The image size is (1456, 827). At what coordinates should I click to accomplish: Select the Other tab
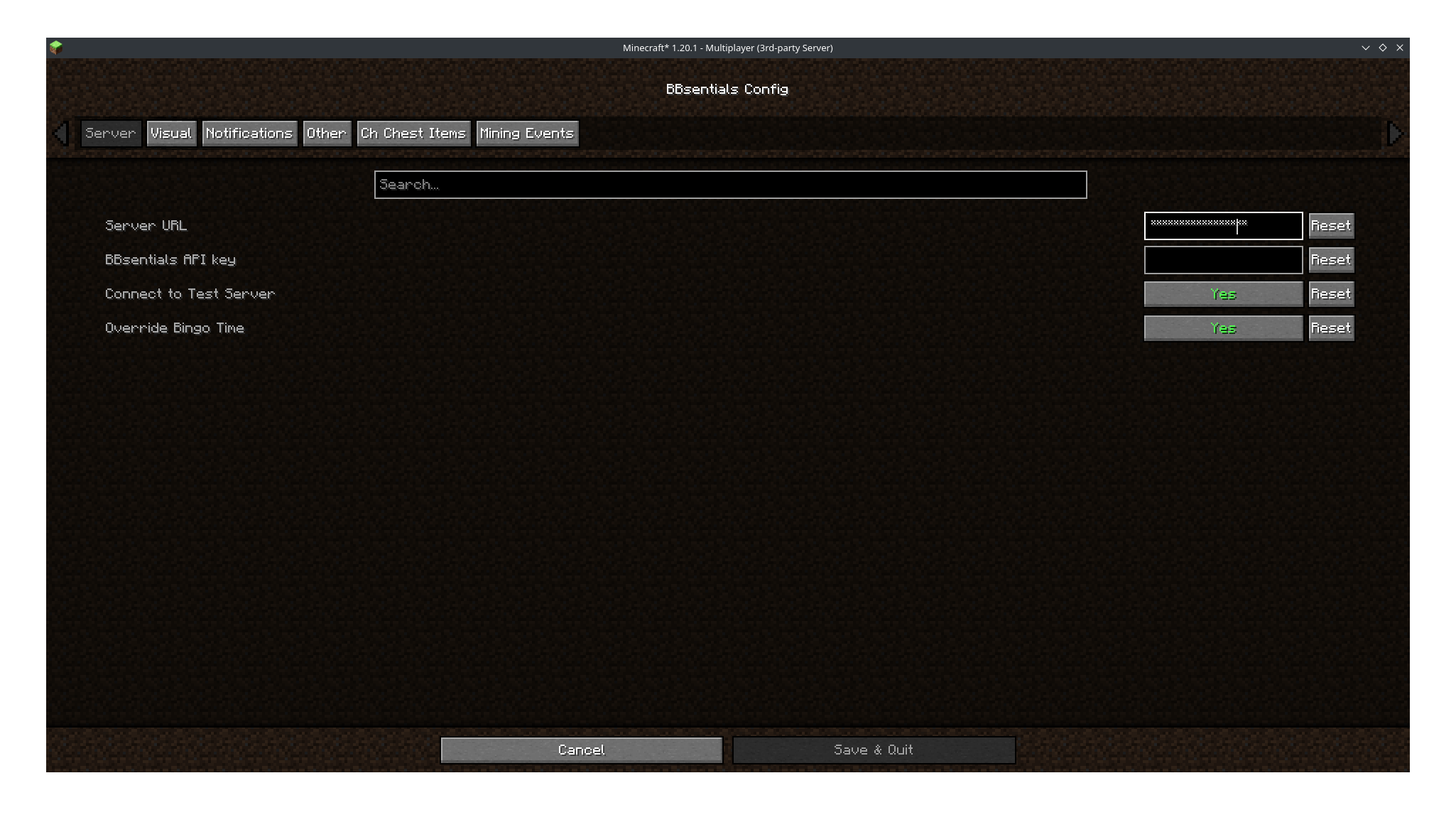(327, 132)
